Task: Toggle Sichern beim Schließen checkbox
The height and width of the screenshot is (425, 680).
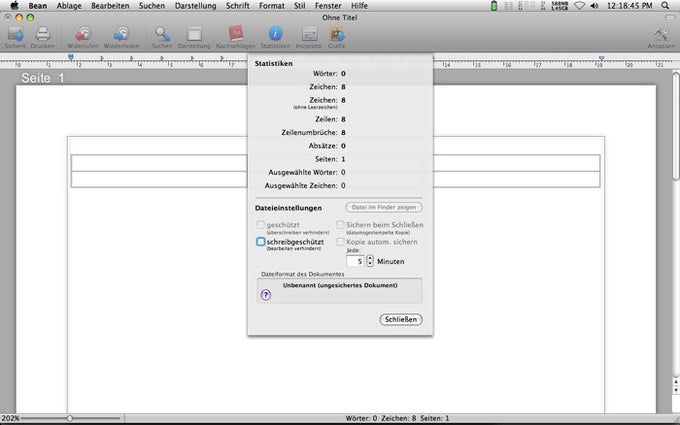Action: (340, 225)
